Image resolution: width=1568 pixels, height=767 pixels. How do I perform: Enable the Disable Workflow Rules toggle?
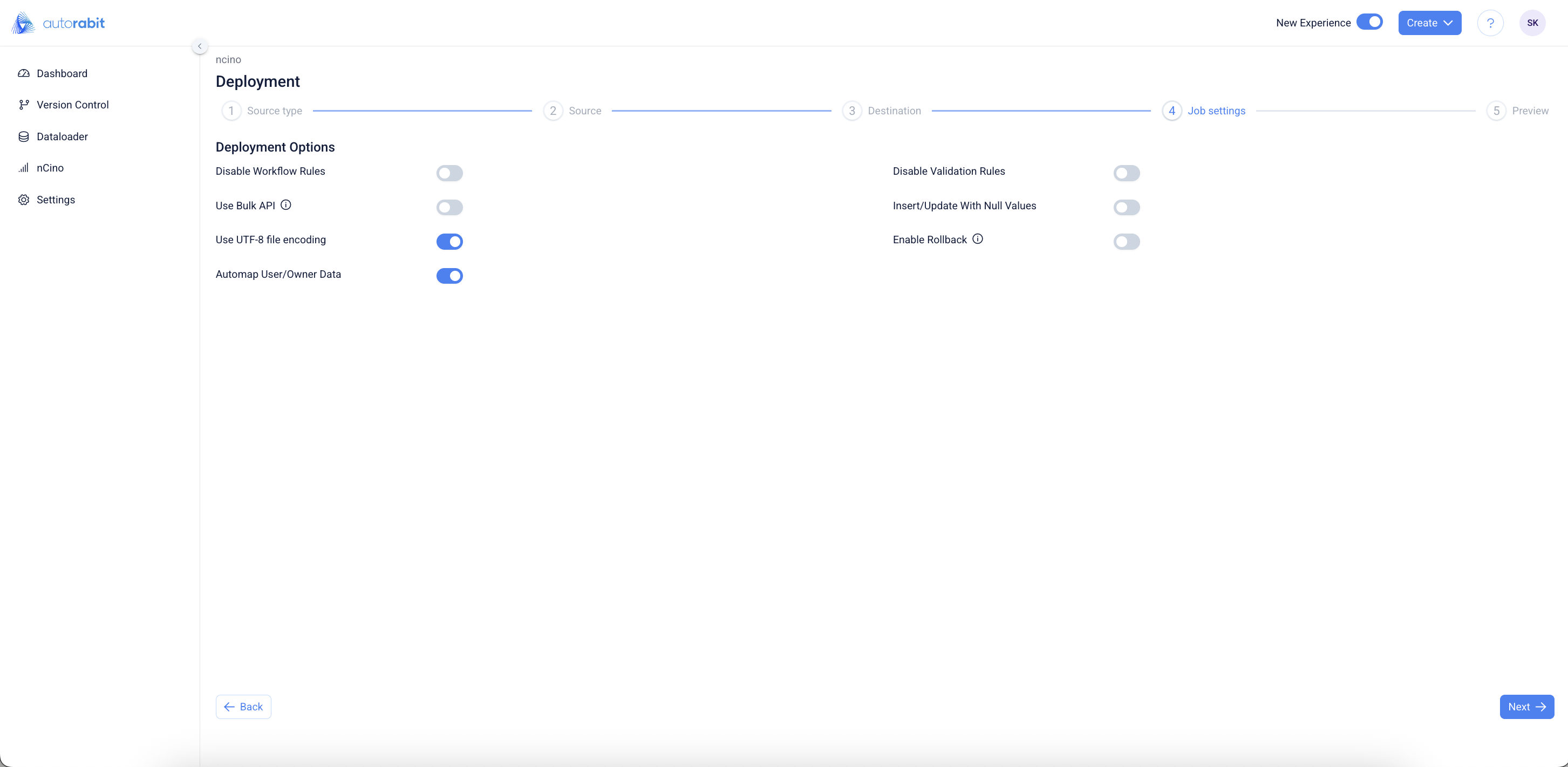pos(449,173)
